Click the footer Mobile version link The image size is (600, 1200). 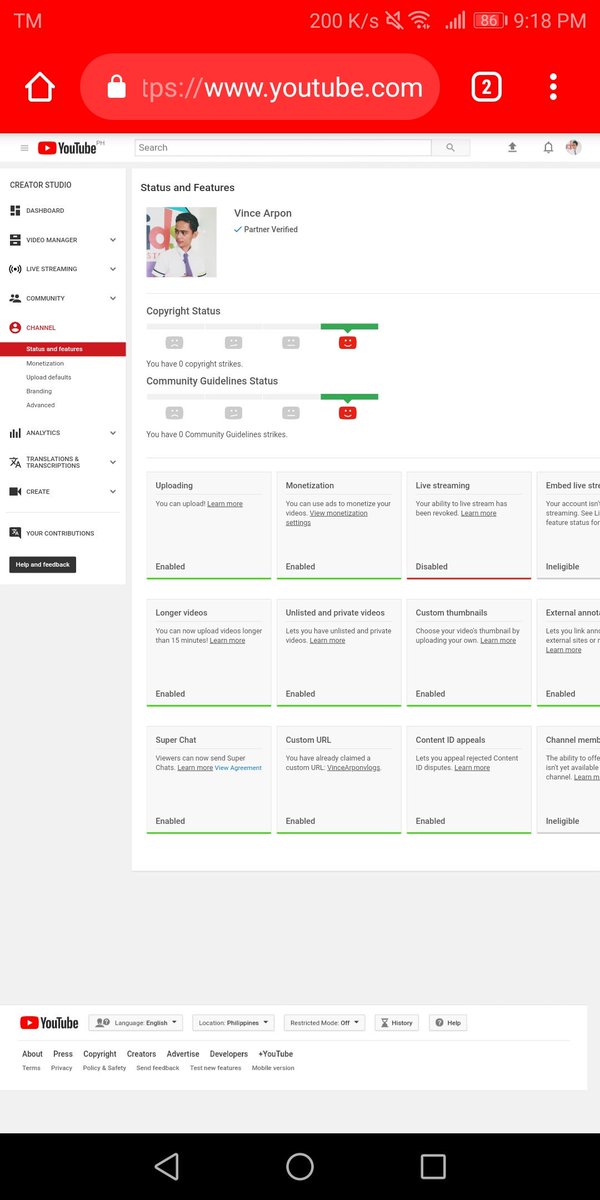point(273,1068)
